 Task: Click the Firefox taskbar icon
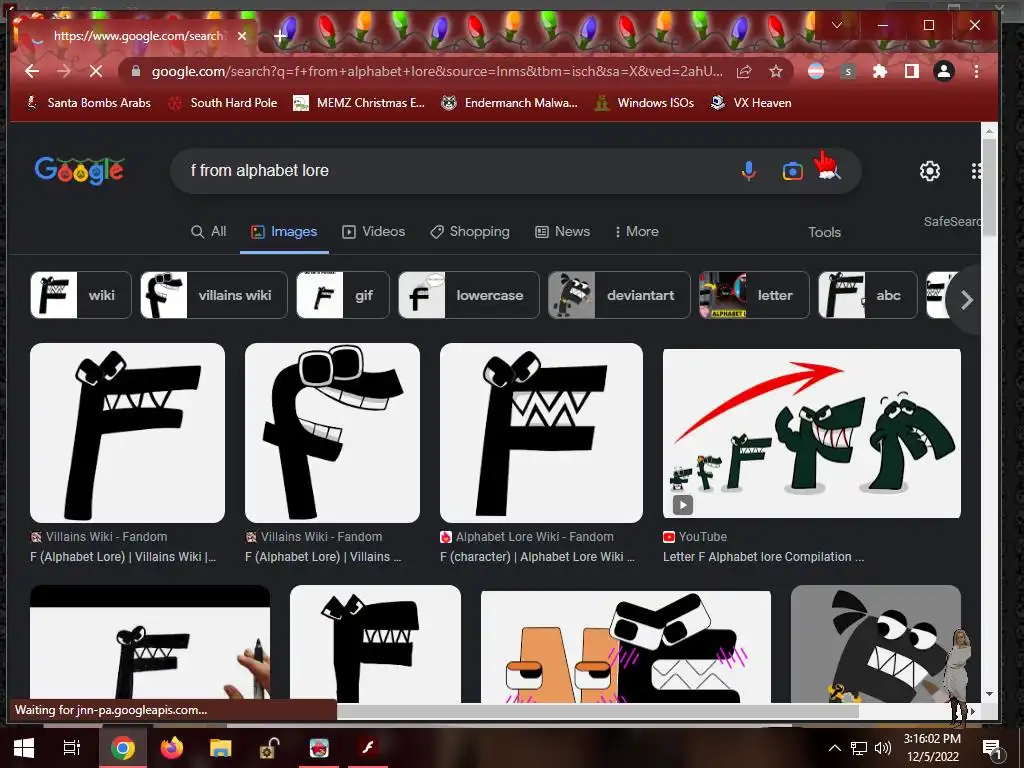[172, 748]
